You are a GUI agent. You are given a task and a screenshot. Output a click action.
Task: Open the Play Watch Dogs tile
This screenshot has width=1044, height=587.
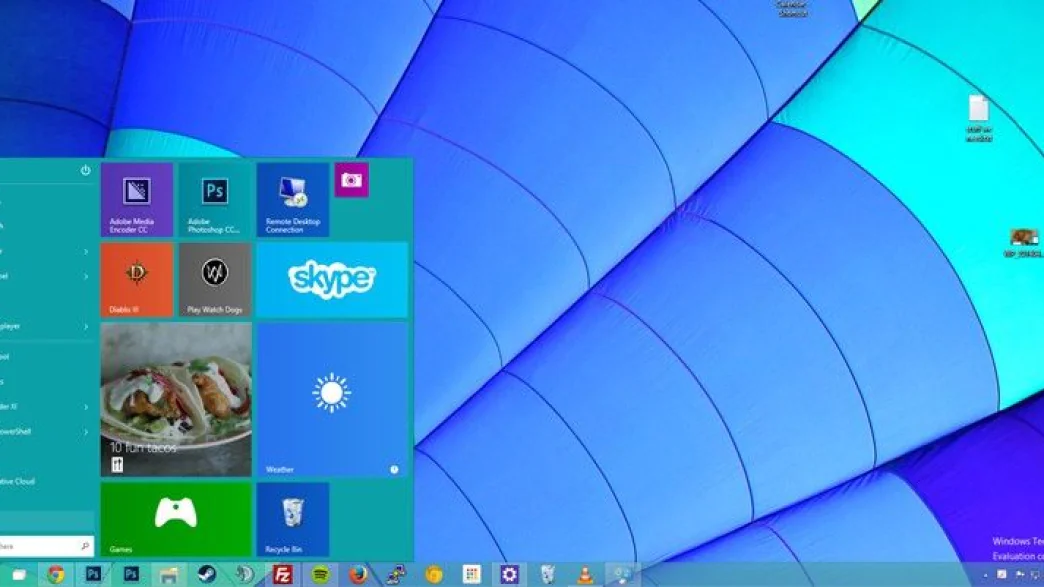[214, 280]
